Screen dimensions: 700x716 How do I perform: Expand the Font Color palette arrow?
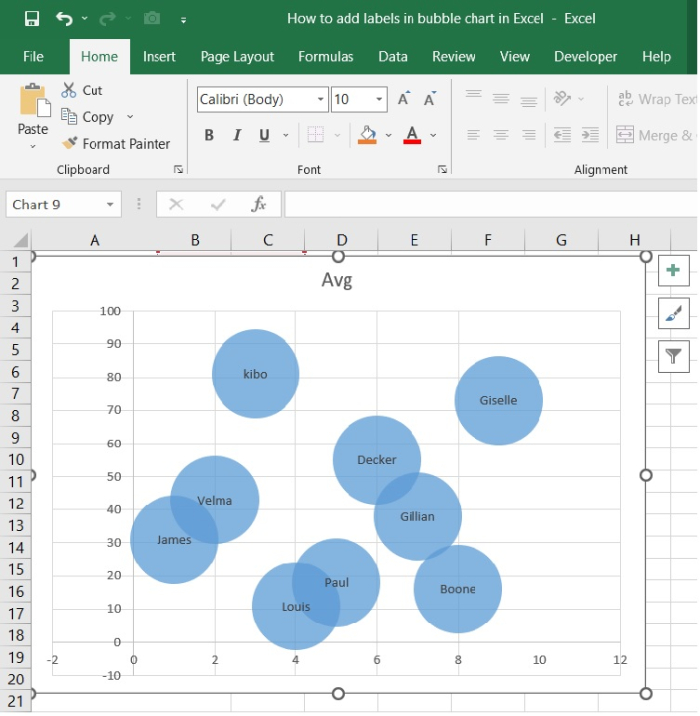click(433, 136)
